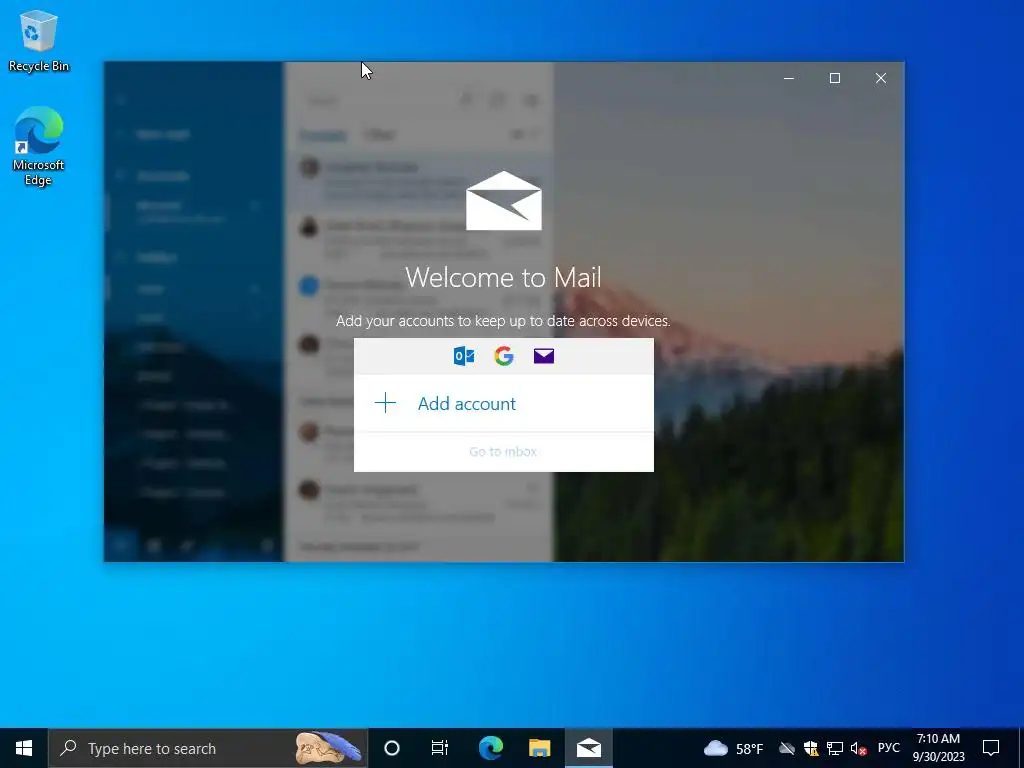The width and height of the screenshot is (1024, 768).
Task: Open the clock showing 7:10 AM
Action: pyautogui.click(x=938, y=748)
